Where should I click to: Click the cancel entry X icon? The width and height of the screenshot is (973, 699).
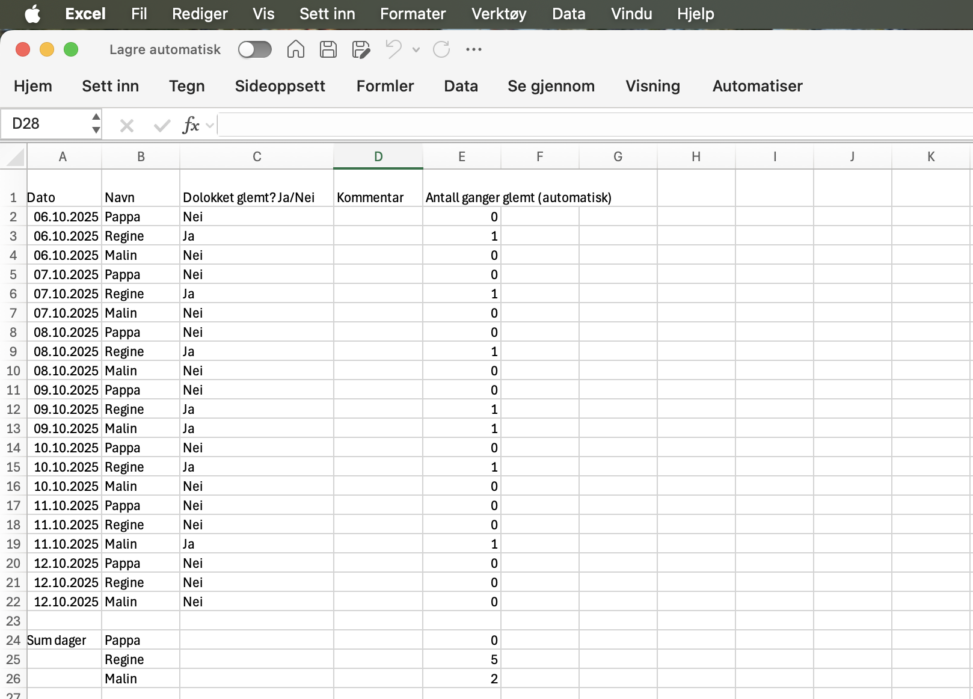tap(127, 125)
